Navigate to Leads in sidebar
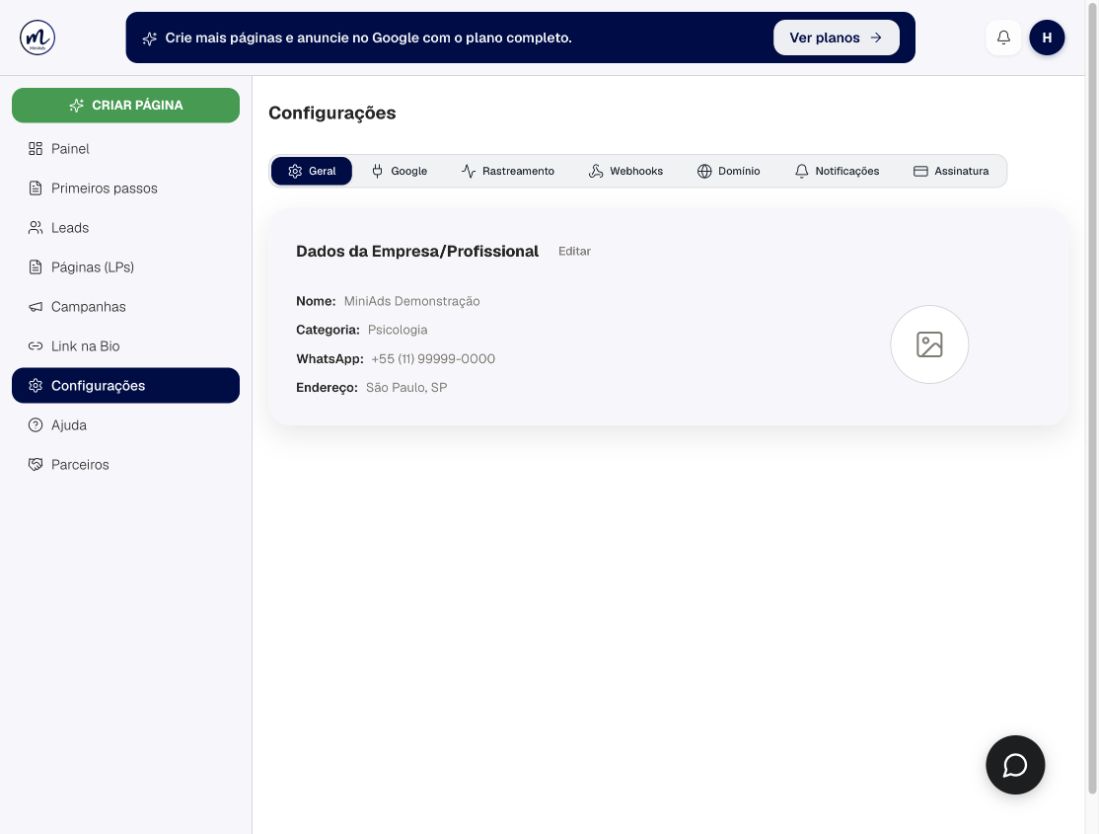Screen dimensions: 1099x834 click(125, 228)
